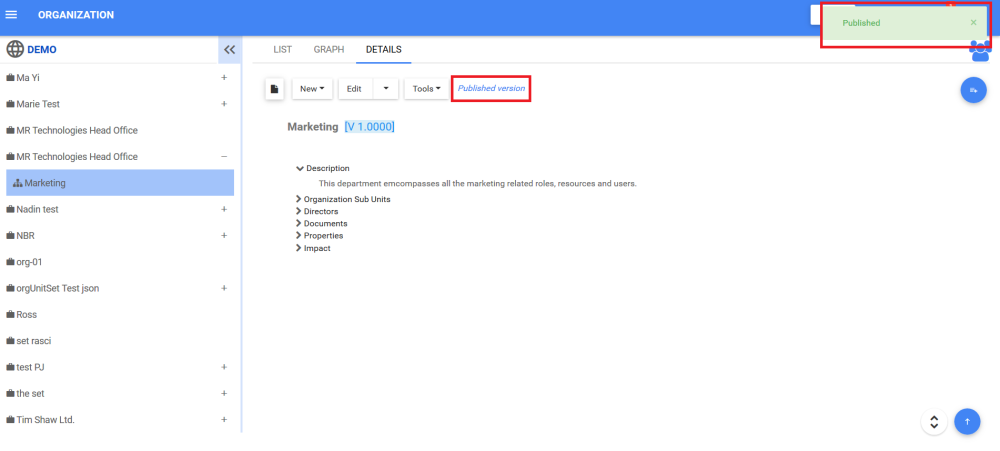Select Nadin test in the tree
Viewport: 1000px width, 451px height.
(x=37, y=209)
